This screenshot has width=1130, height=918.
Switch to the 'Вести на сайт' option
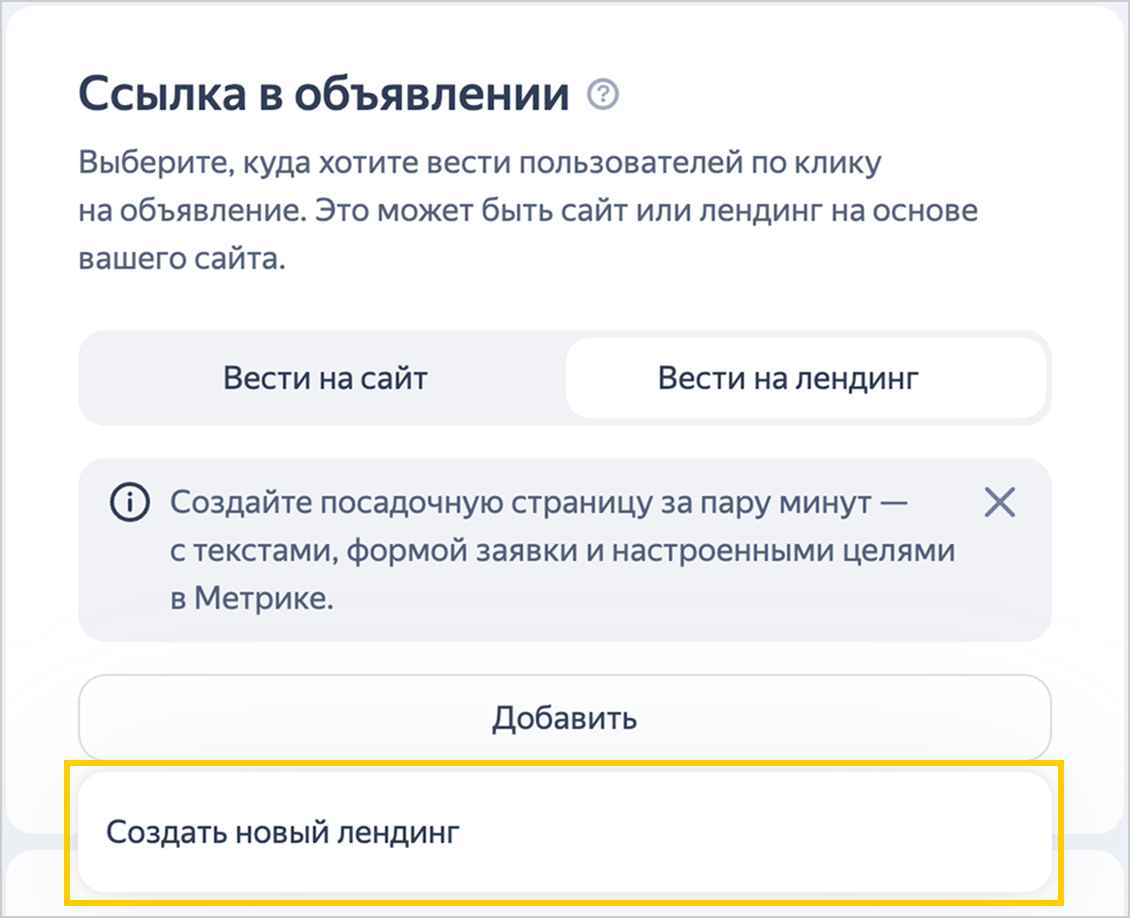tap(325, 378)
